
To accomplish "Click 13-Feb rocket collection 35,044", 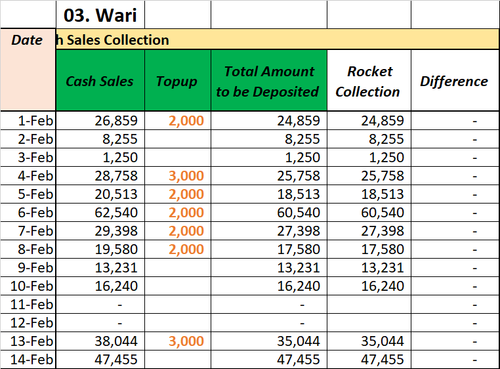I will [369, 341].
